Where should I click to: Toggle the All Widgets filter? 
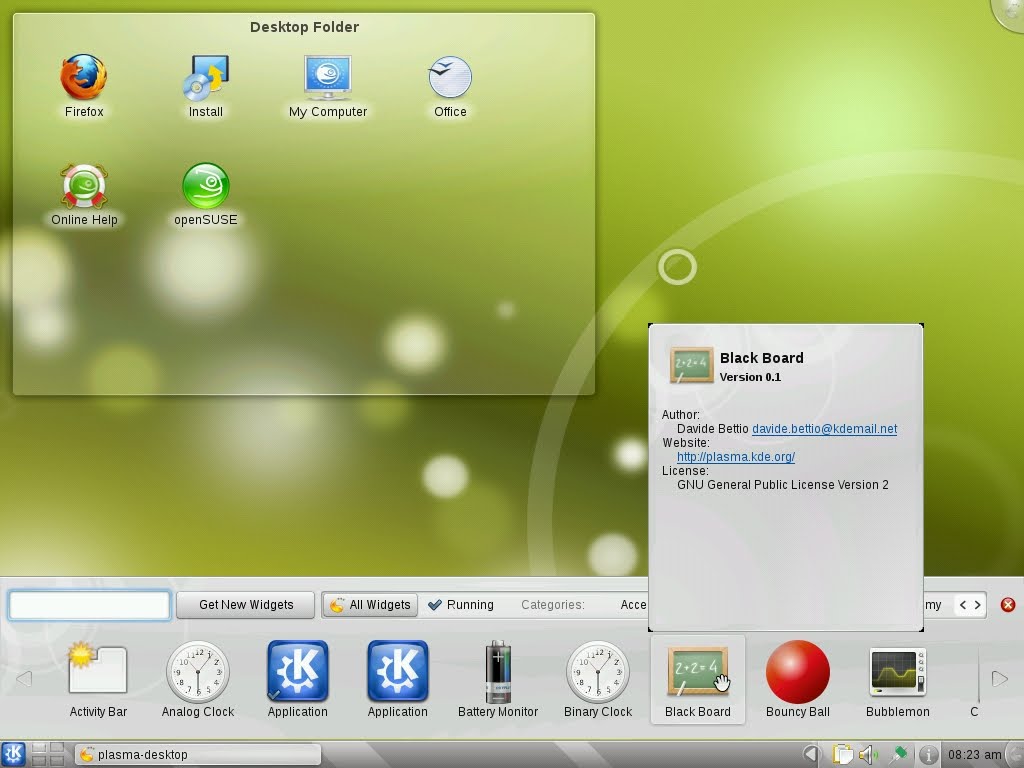[370, 605]
